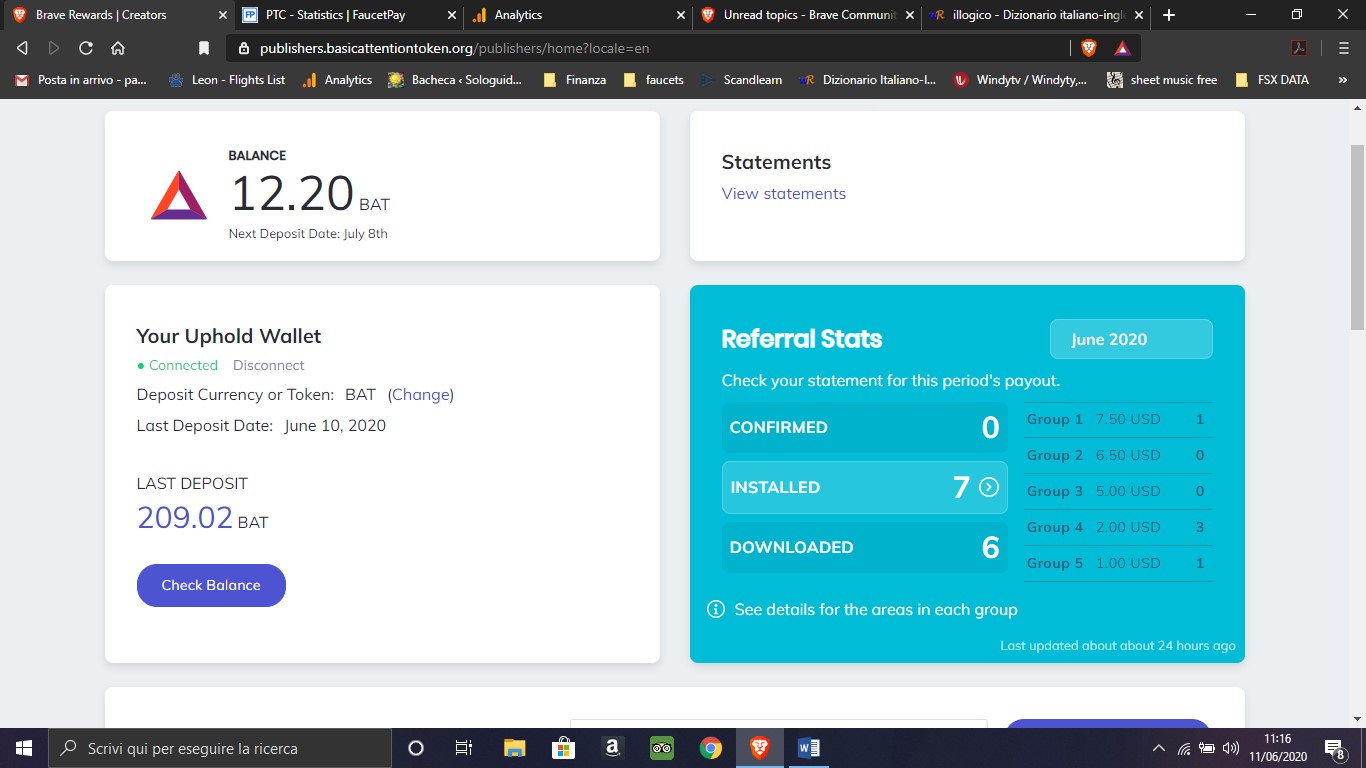Open the Action Center notifications icon
The width and height of the screenshot is (1366, 768).
coord(1333,748)
